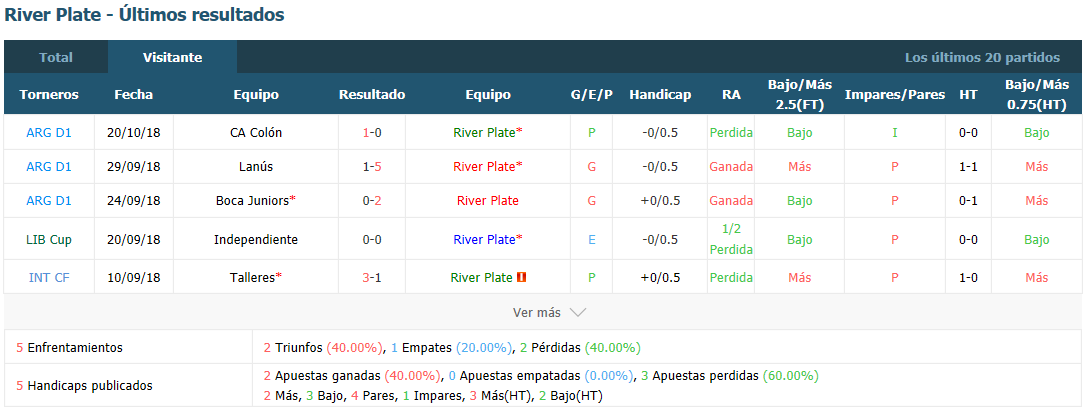The height and width of the screenshot is (409, 1086).
Task: Click the Lanús team name
Action: click(x=256, y=167)
